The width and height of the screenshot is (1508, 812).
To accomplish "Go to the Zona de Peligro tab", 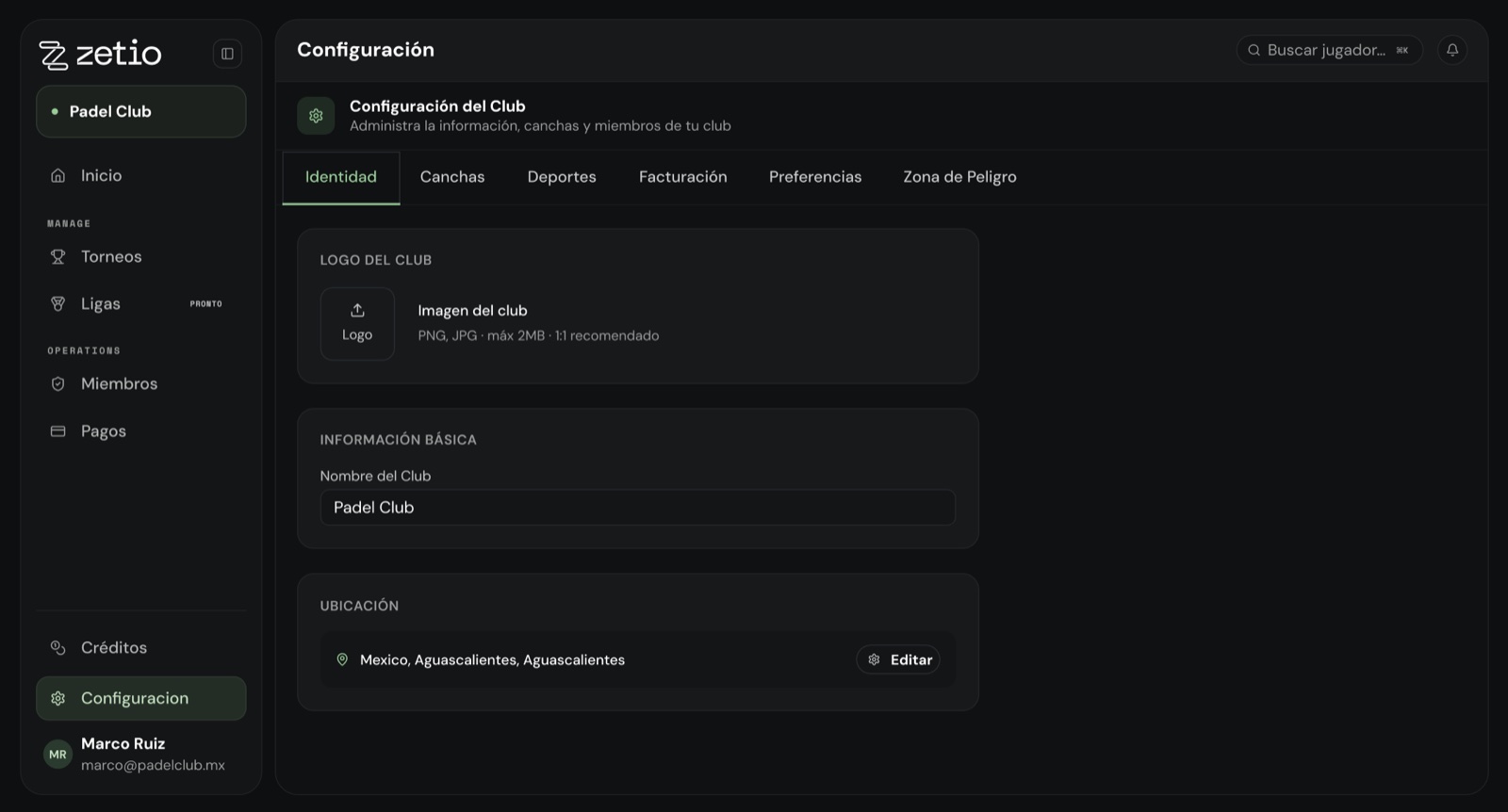I will point(959,177).
